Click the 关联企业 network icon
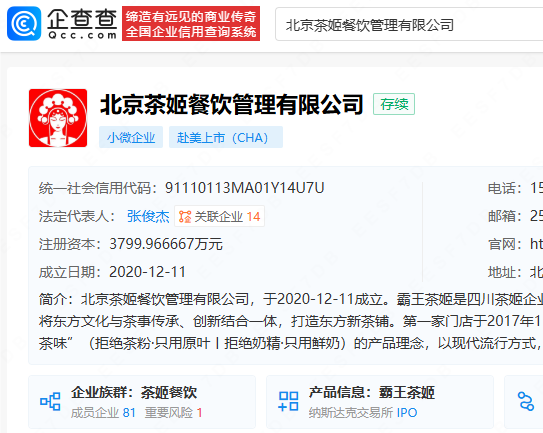Image resolution: width=543 pixels, height=433 pixels. pyautogui.click(x=185, y=217)
